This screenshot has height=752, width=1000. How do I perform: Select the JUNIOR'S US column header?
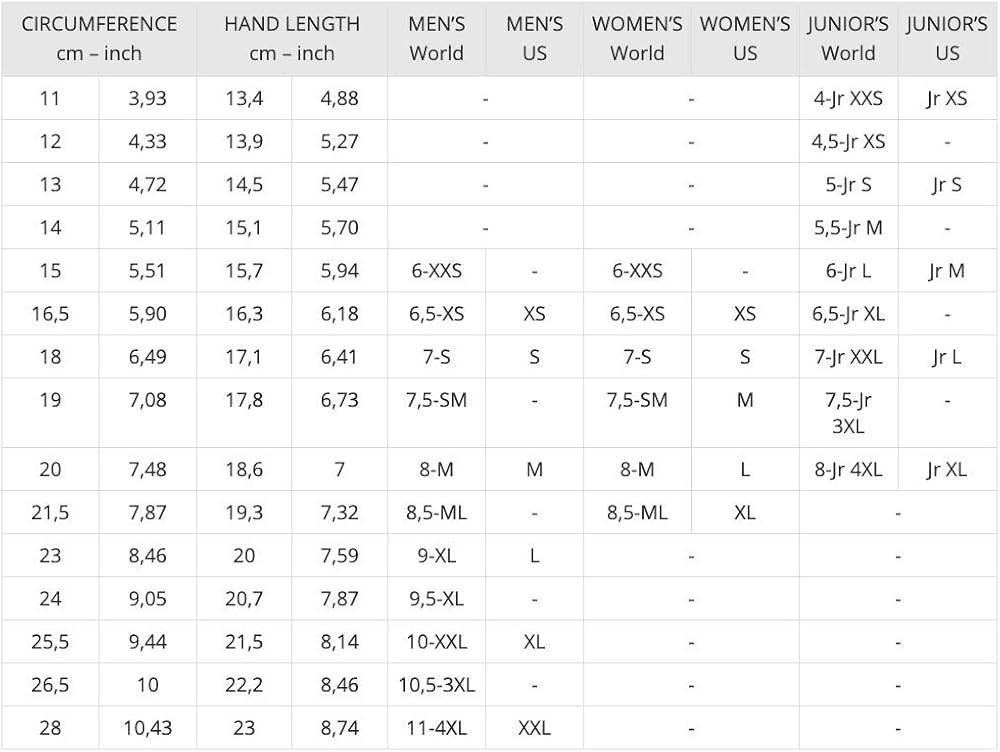pos(947,38)
